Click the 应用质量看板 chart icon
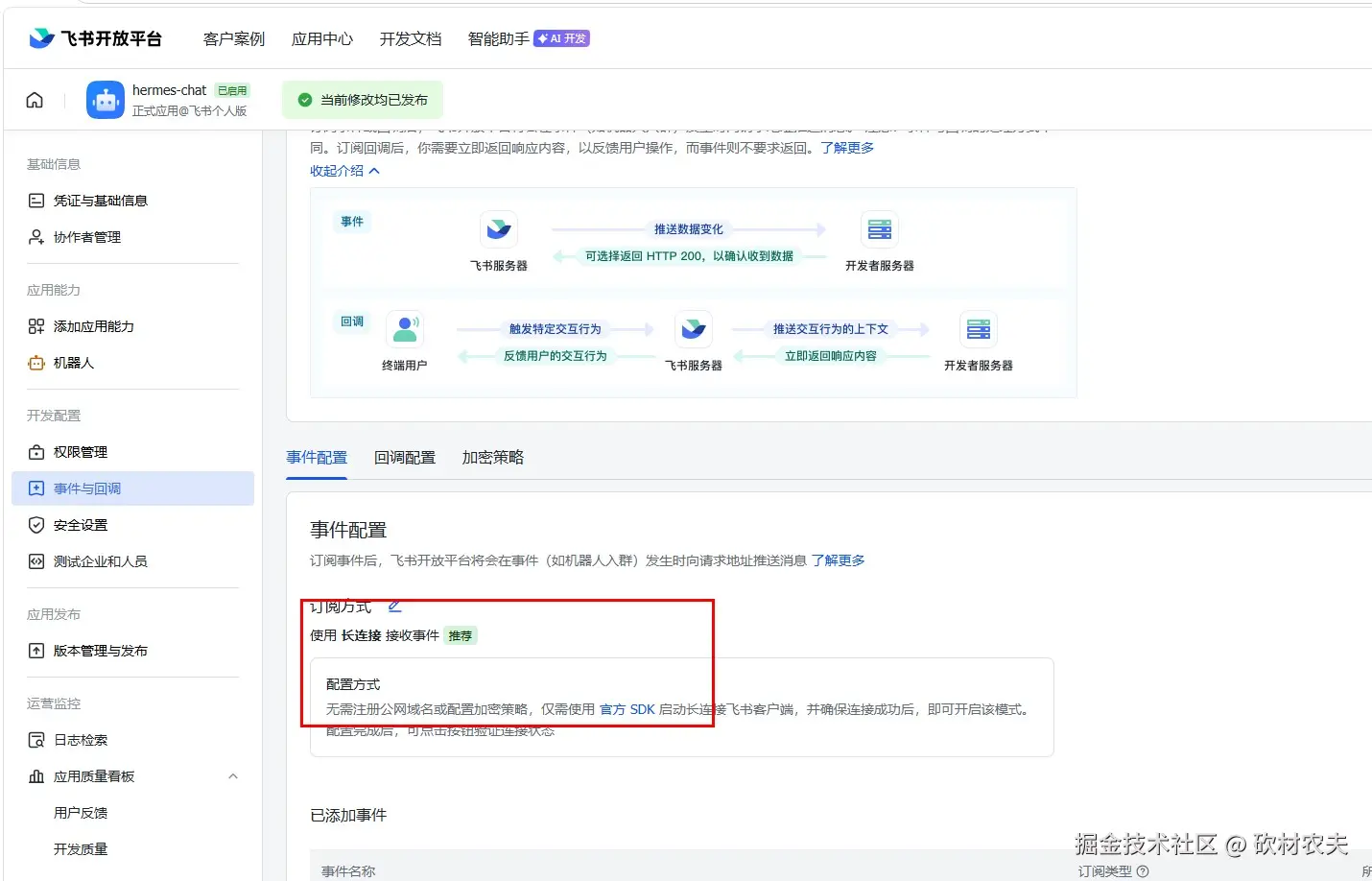 [x=36, y=776]
